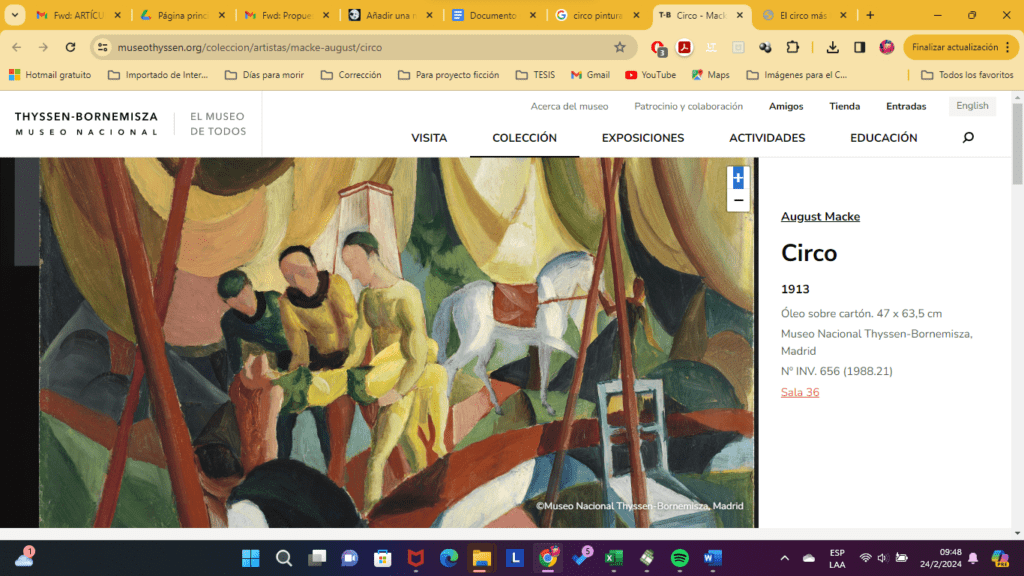Screen dimensions: 1024x576
Task: Open the Adobe Acrobat extension icon
Action: pos(684,47)
